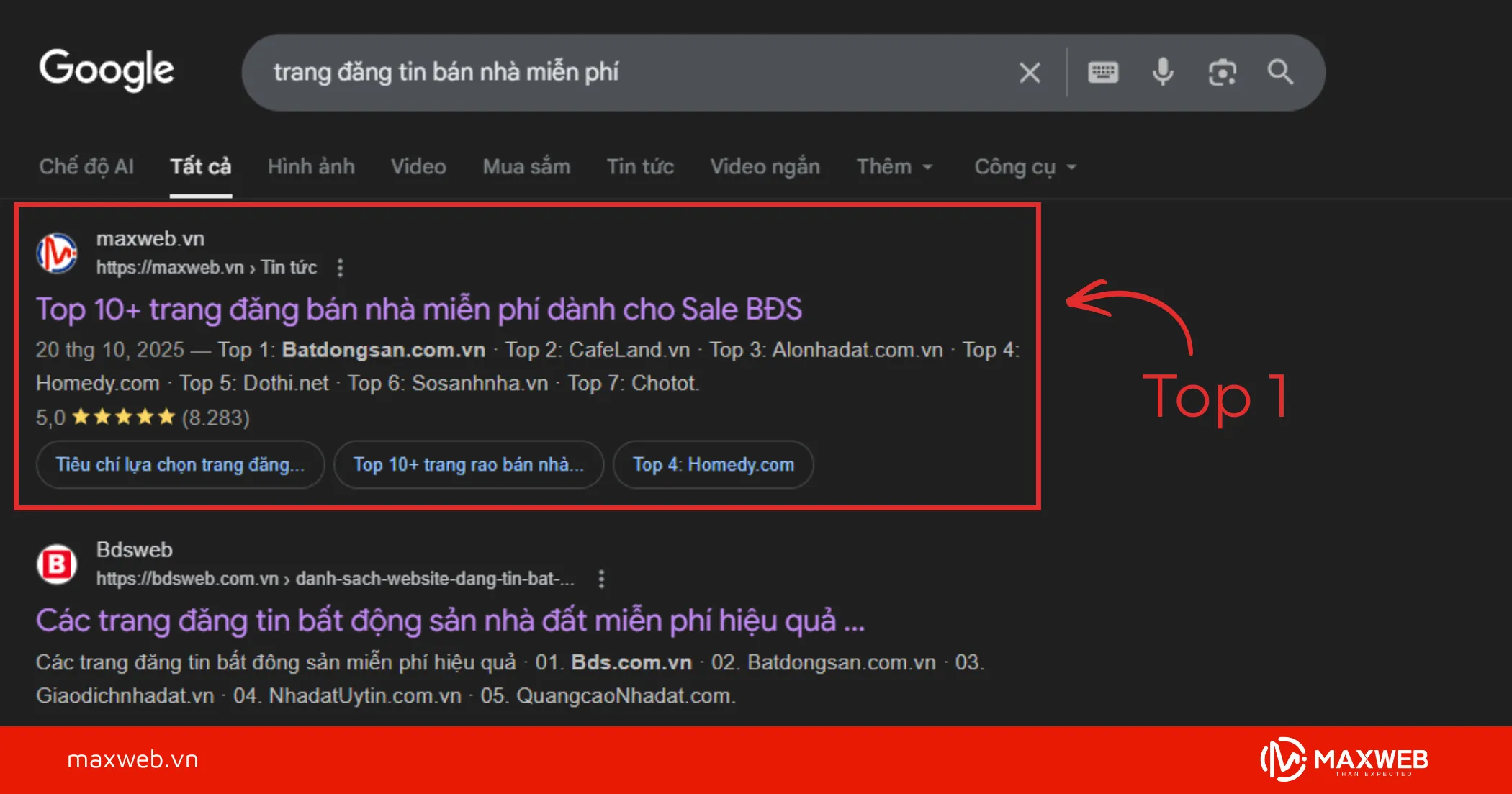This screenshot has width=1512, height=794.
Task: Click the Bdsweb site favicon
Action: [58, 564]
